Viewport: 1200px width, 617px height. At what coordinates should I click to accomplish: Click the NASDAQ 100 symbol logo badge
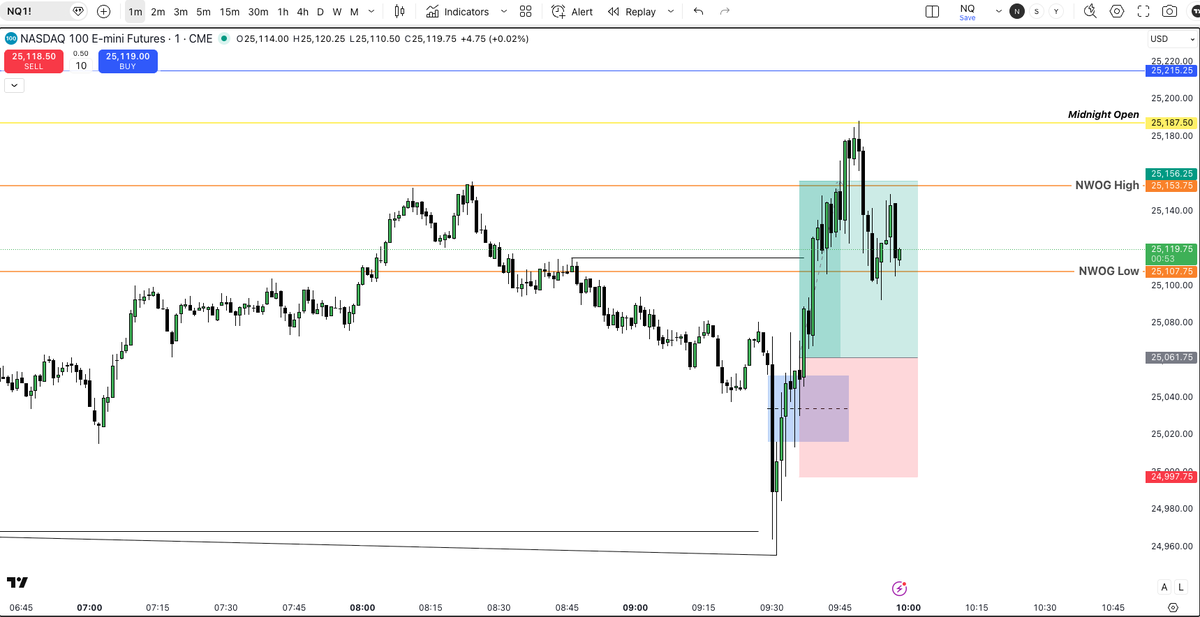(11, 39)
